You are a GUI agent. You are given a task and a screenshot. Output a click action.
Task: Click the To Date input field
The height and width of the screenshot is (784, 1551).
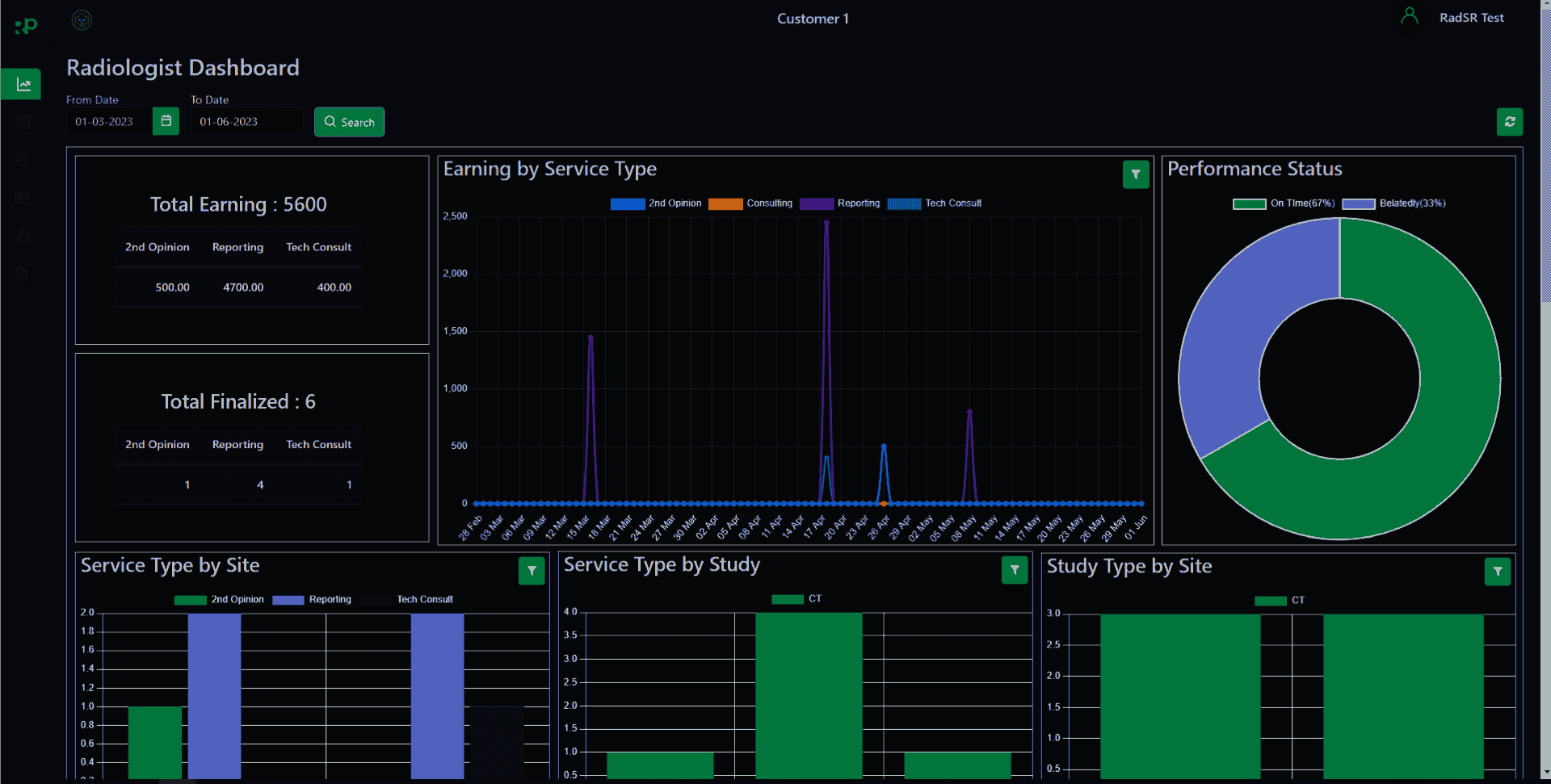pos(246,122)
